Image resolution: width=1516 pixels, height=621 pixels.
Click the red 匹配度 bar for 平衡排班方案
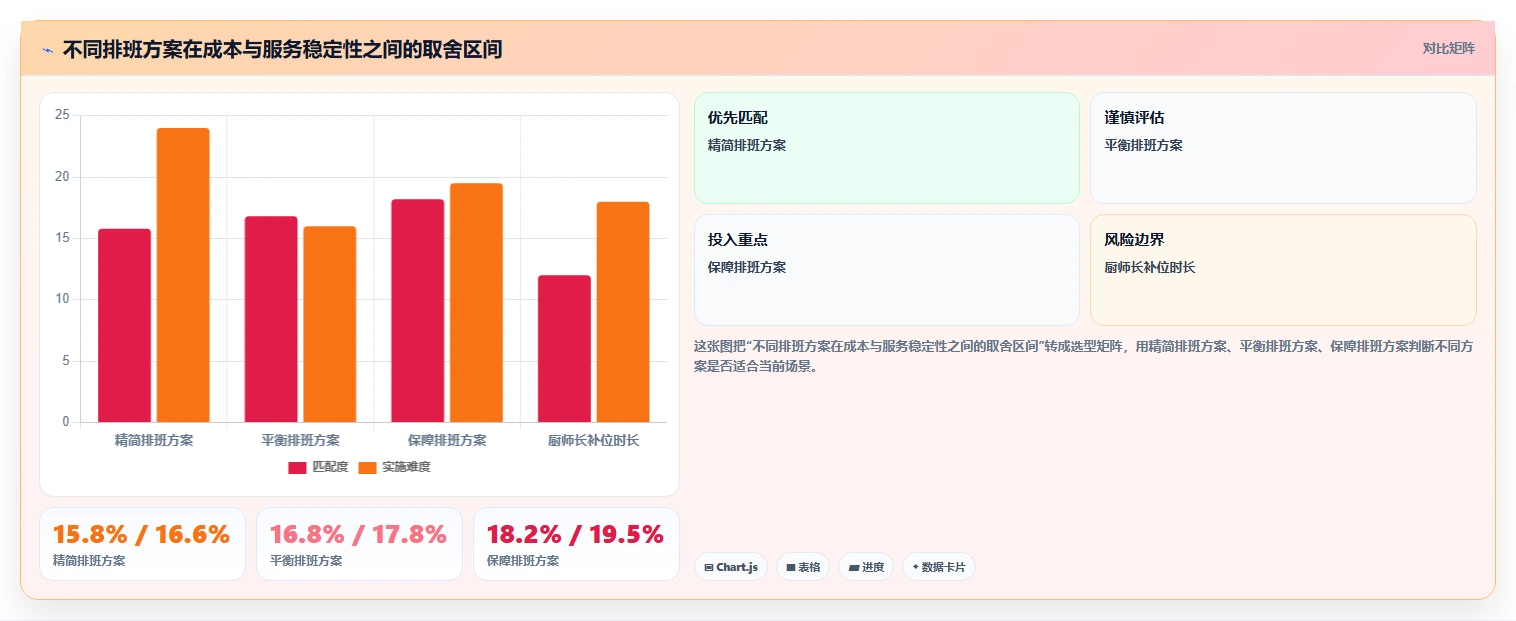click(271, 319)
